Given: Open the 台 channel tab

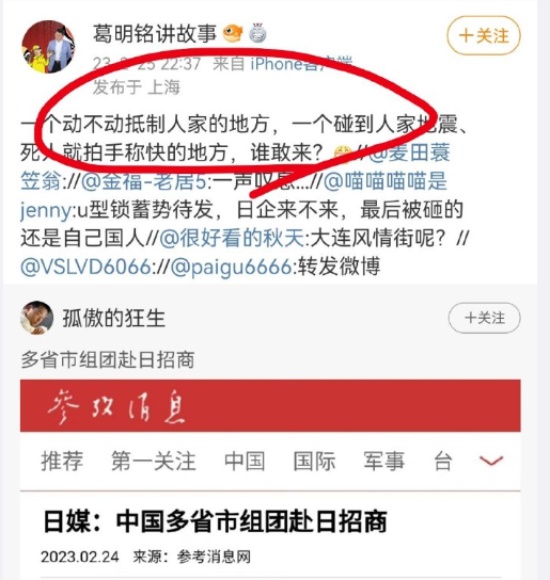Looking at the screenshot, I should click(x=443, y=461).
